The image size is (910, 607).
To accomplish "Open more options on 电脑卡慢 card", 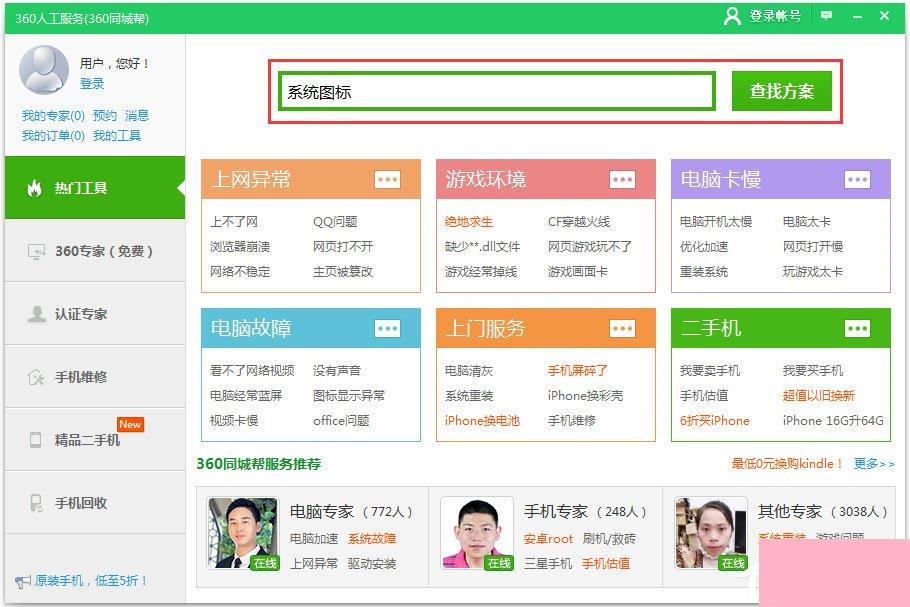I will [x=857, y=179].
